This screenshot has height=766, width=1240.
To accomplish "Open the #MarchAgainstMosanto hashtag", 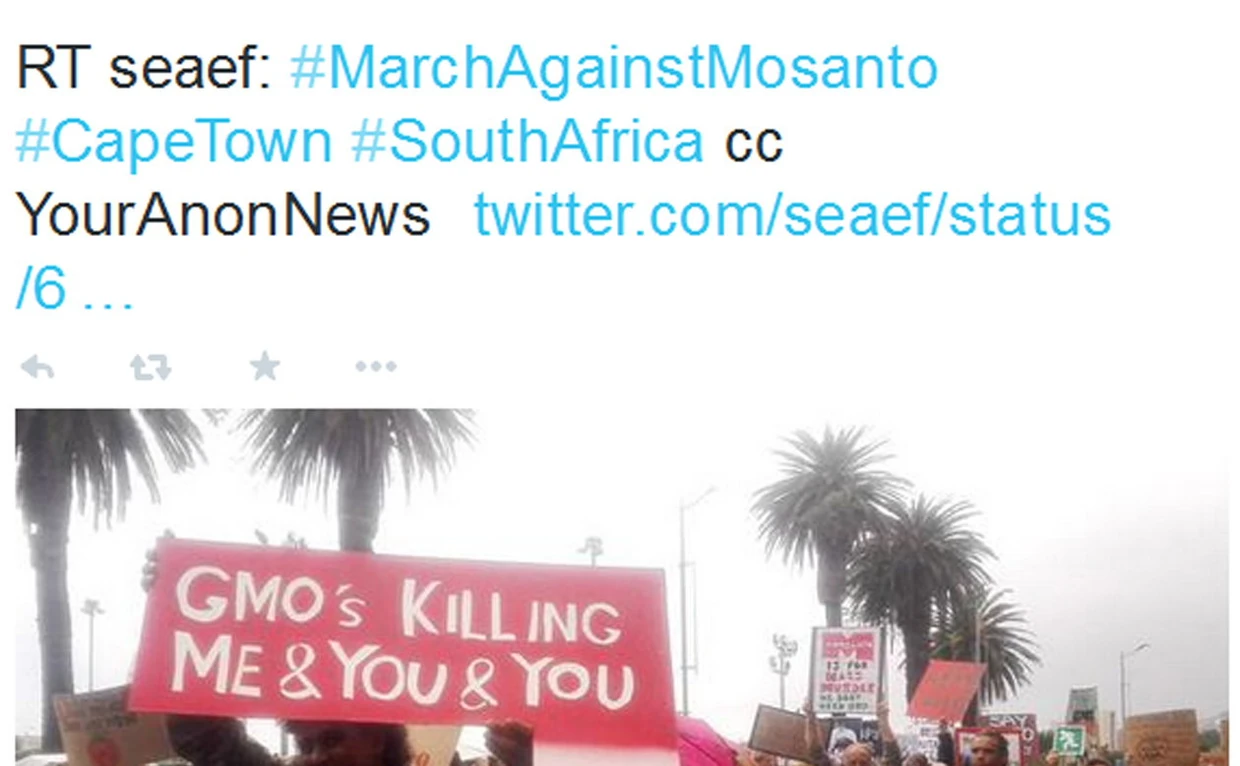I will coord(613,70).
